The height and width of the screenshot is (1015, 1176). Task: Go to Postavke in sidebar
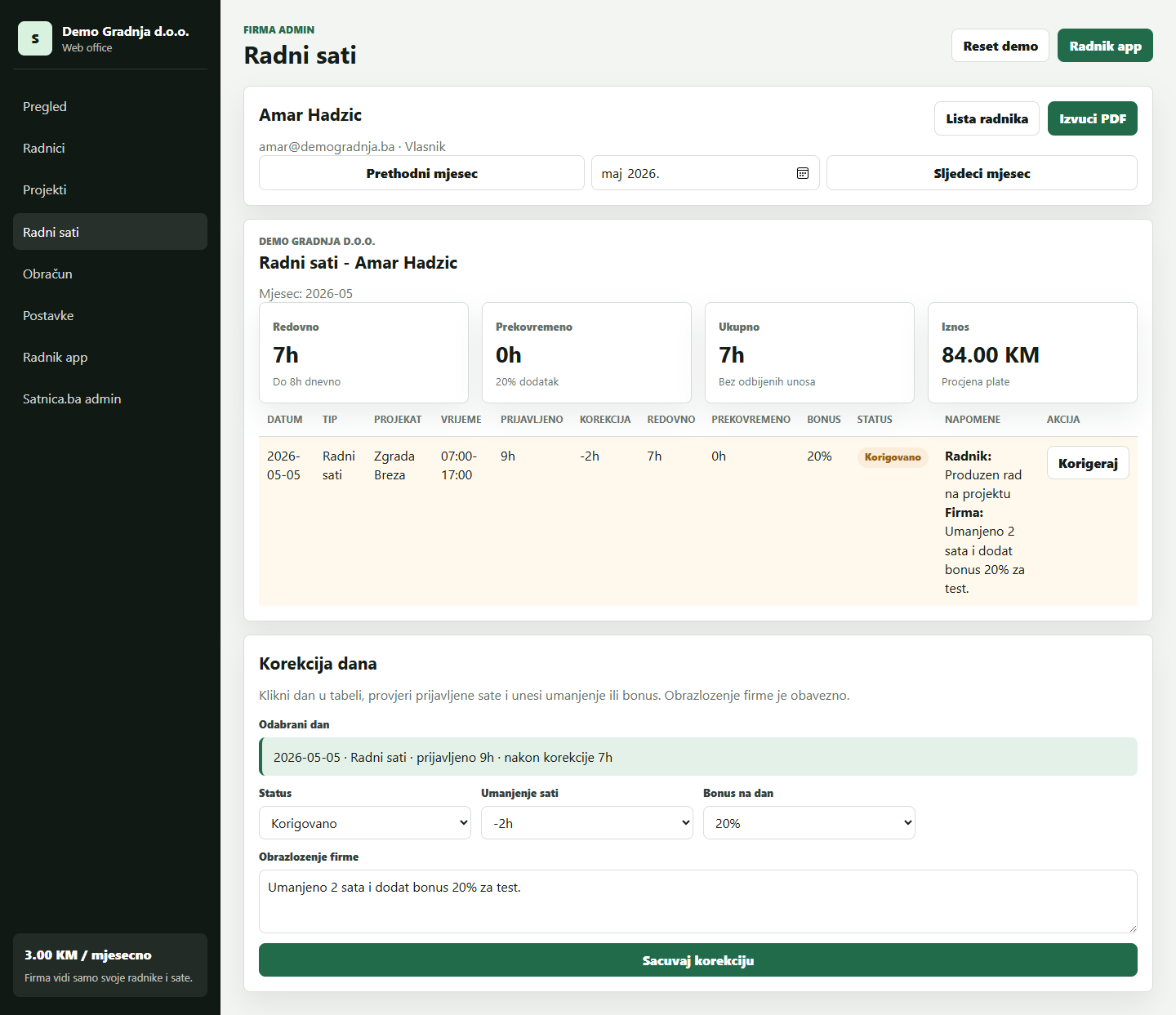110,315
